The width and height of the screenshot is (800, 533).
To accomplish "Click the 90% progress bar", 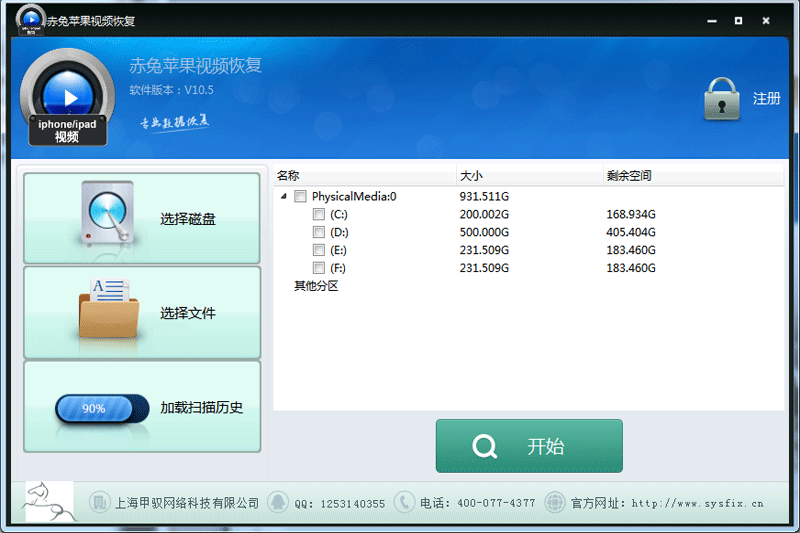I will (102, 409).
